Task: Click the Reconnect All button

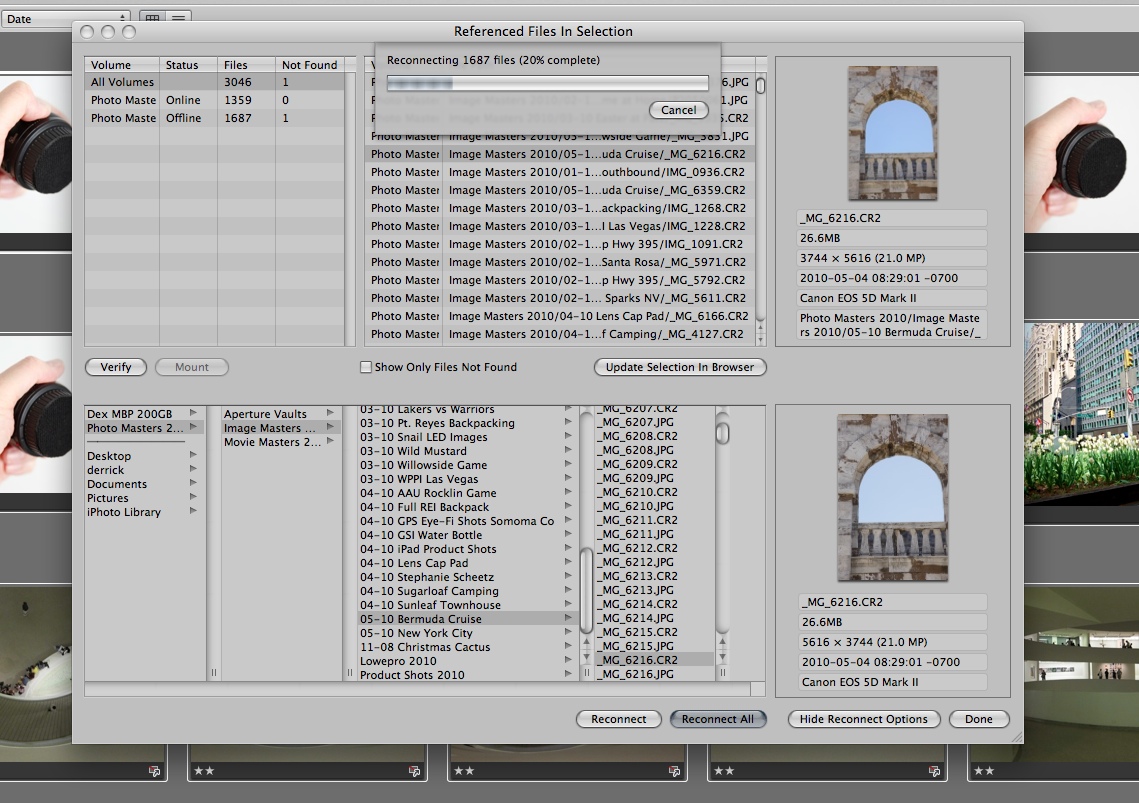Action: (x=717, y=719)
